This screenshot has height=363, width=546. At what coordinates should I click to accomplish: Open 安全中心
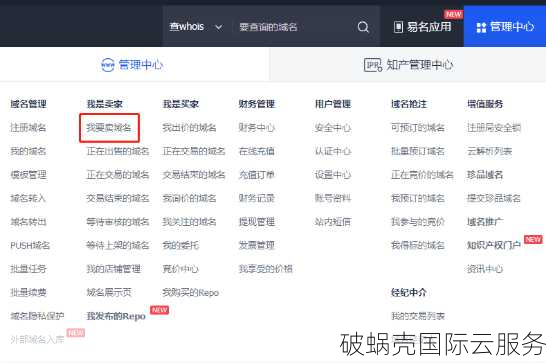click(333, 128)
